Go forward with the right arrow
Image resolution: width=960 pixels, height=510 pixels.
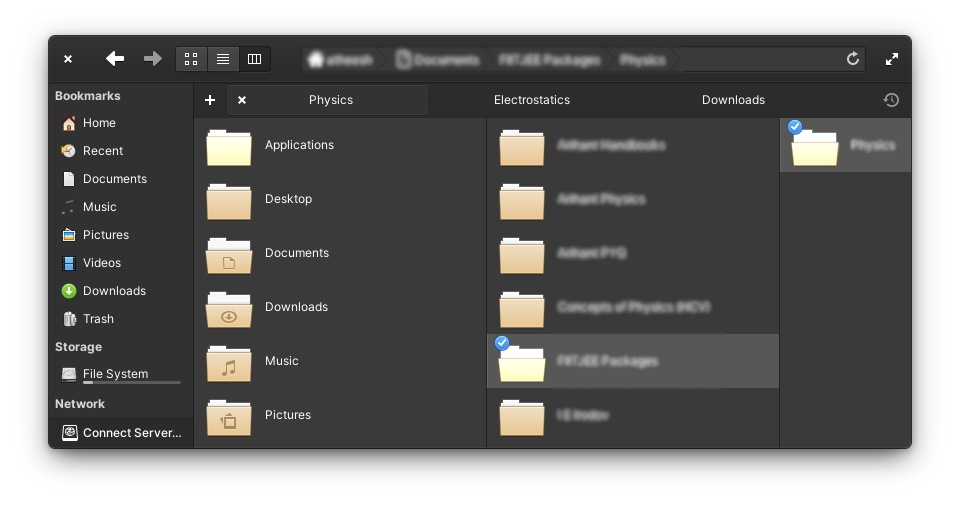pyautogui.click(x=152, y=59)
